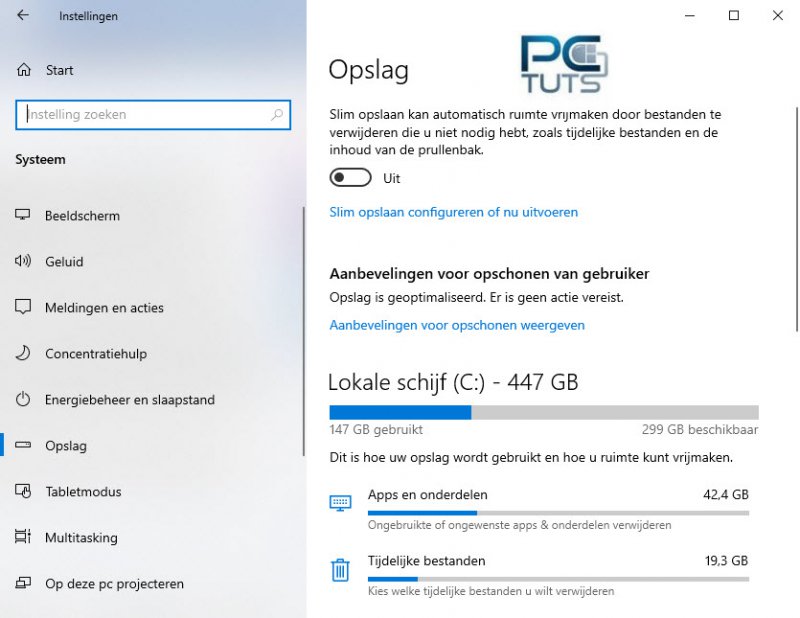The height and width of the screenshot is (618, 800).
Task: Click the sidebar vertical scrollbar
Action: [x=303, y=330]
